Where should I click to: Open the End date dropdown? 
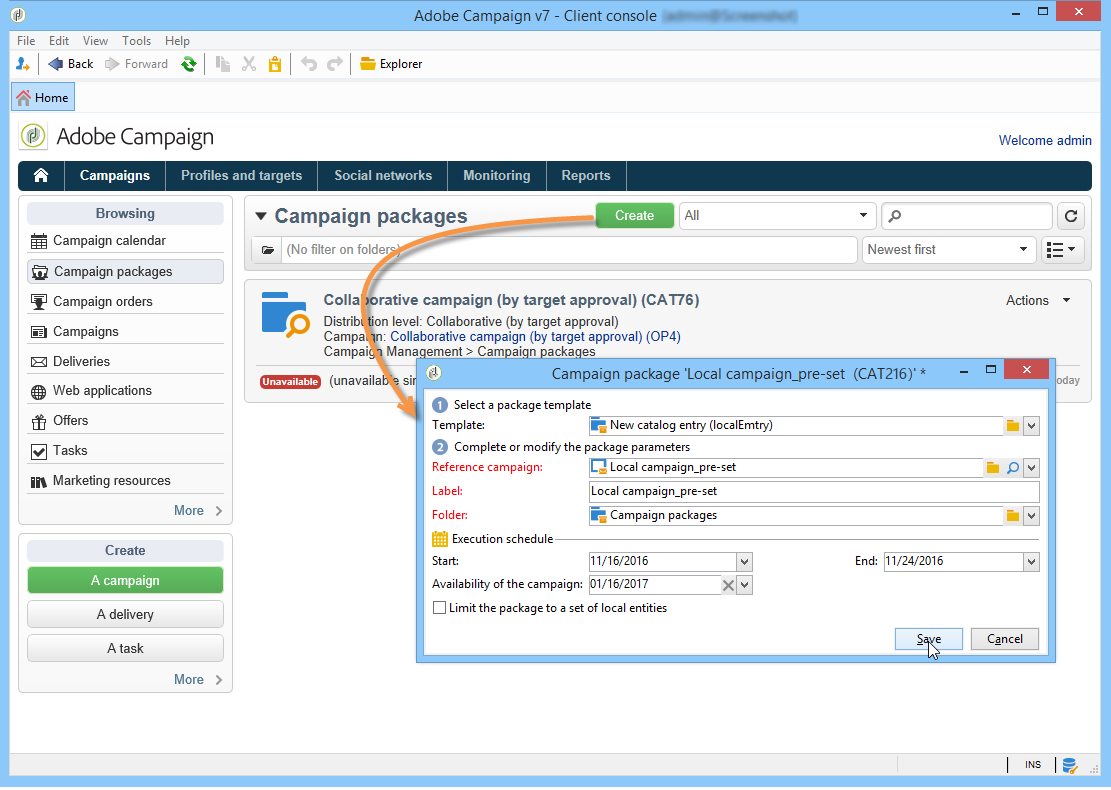point(1032,562)
